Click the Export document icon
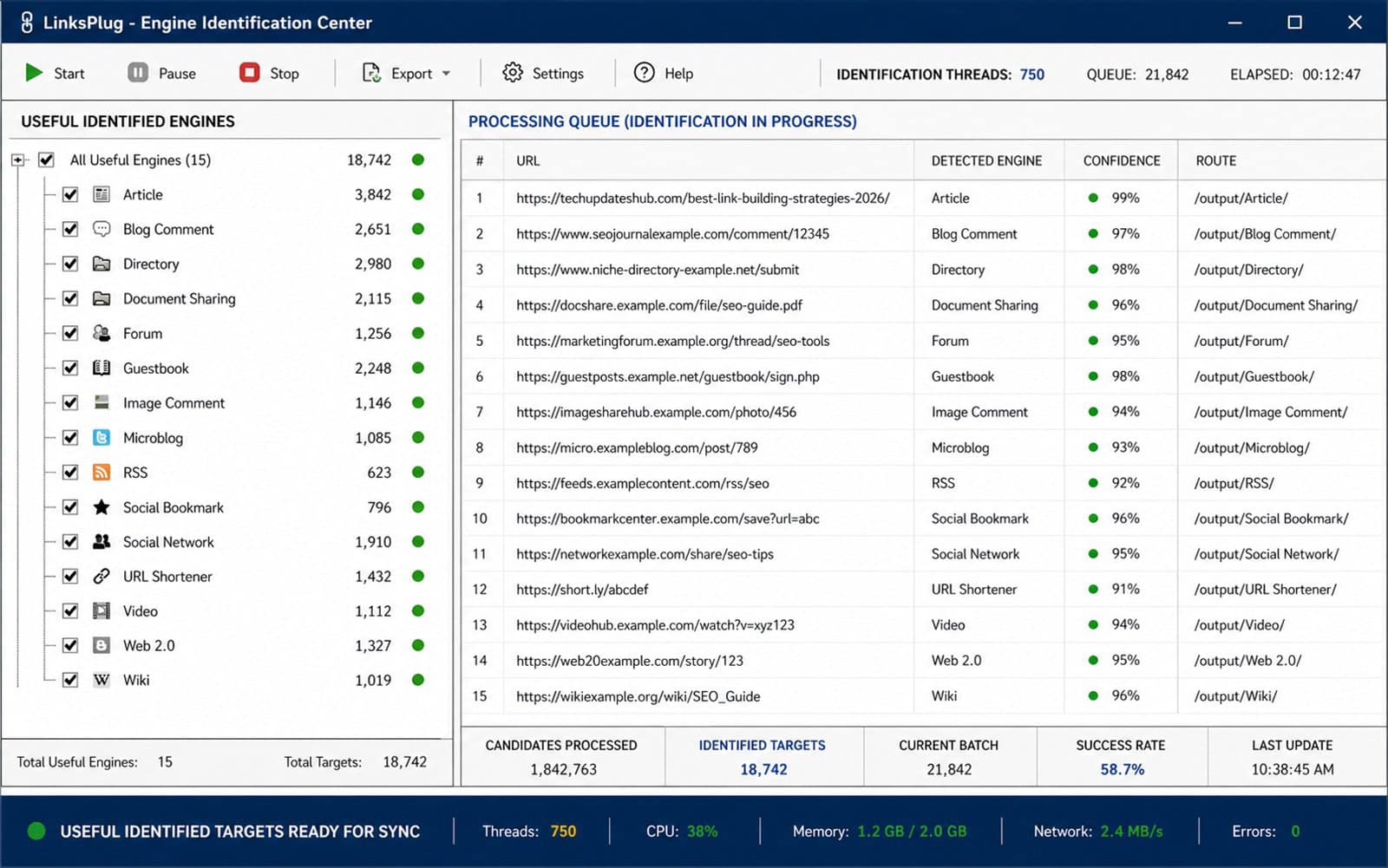This screenshot has width=1388, height=868. [x=371, y=73]
